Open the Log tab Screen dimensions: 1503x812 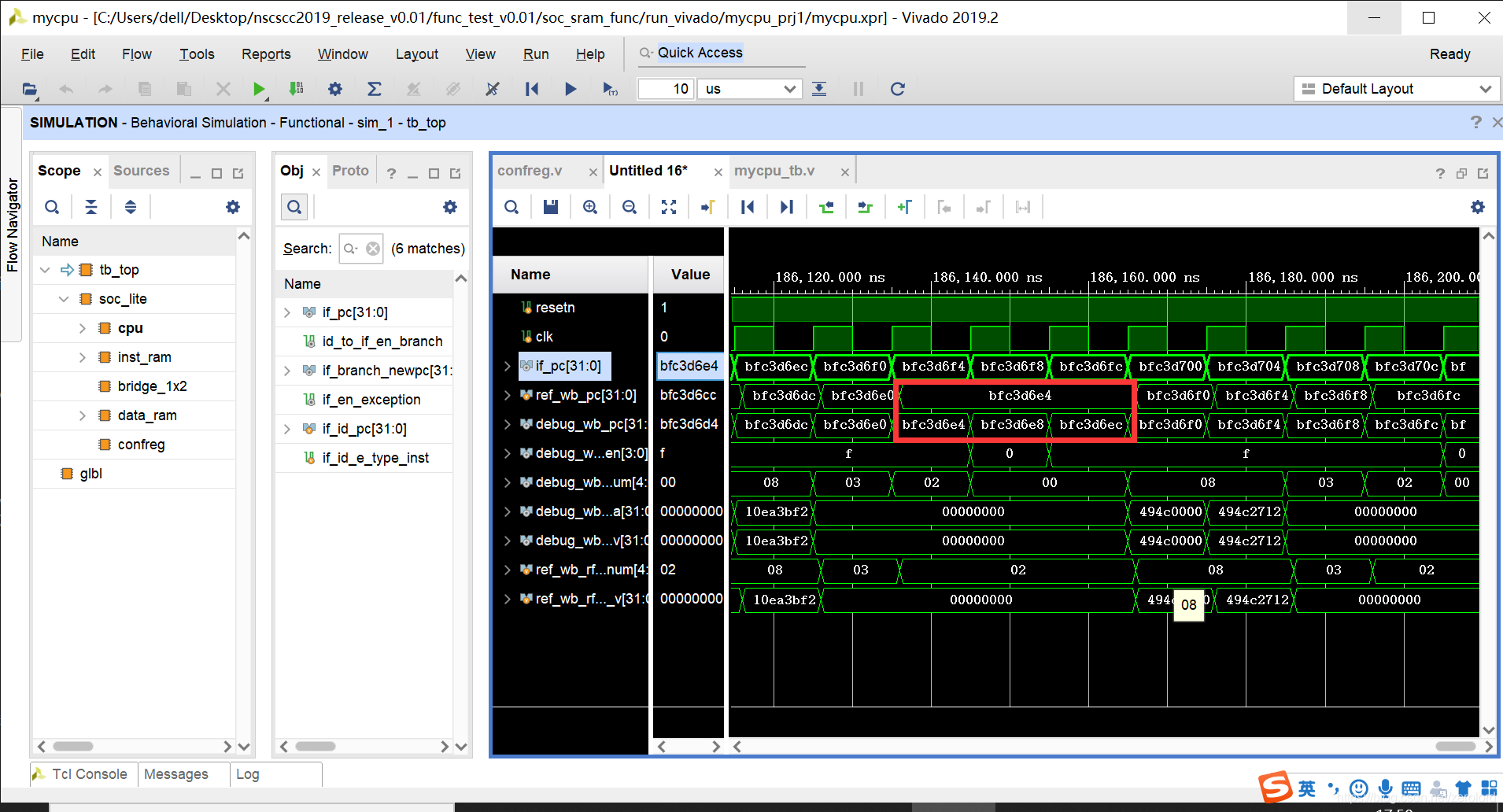pos(247,774)
